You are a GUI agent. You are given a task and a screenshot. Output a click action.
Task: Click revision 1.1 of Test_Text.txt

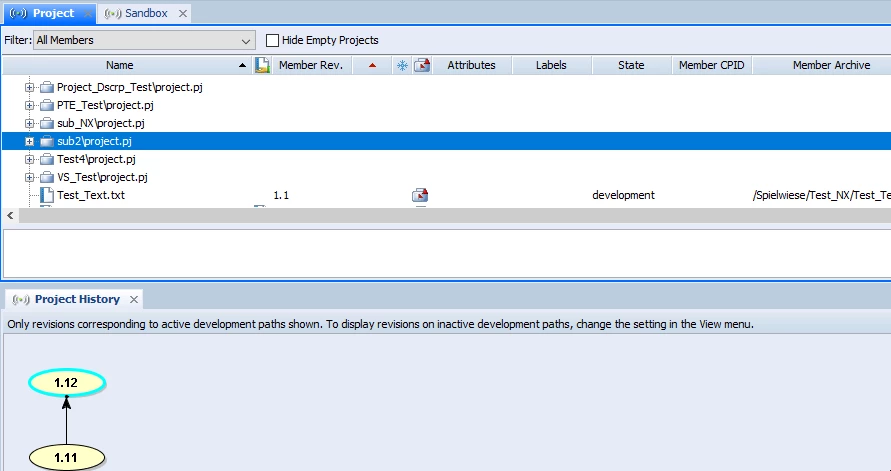tap(281, 195)
